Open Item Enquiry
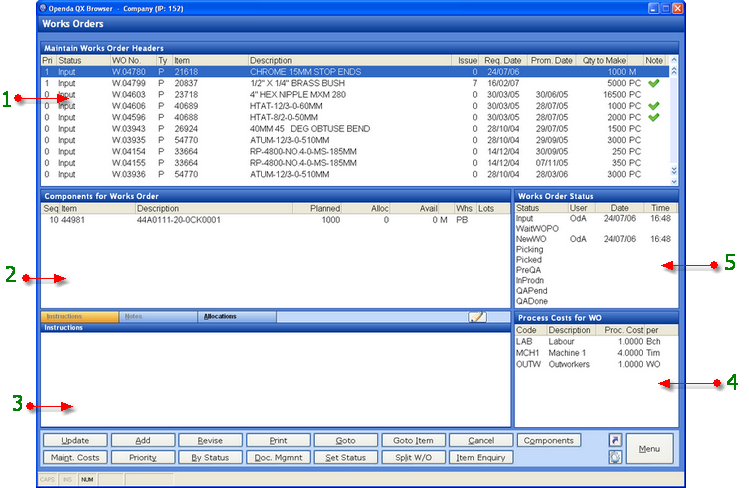The width and height of the screenshot is (749, 488). point(481,457)
